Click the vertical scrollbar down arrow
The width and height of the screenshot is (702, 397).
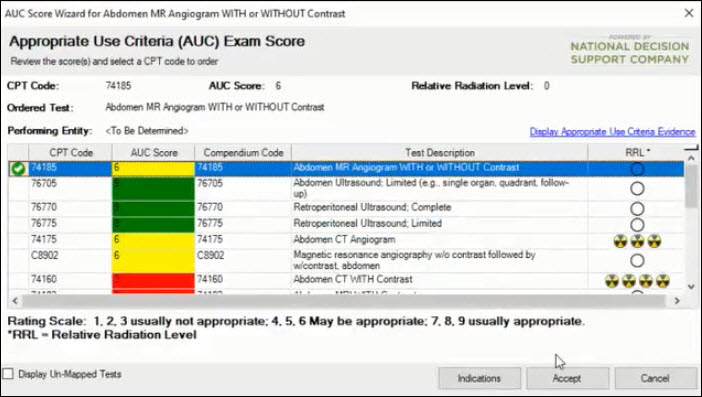click(x=691, y=286)
